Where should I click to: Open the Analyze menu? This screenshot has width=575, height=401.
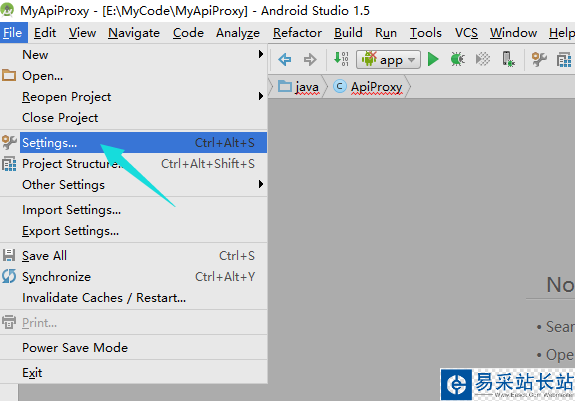tap(238, 33)
